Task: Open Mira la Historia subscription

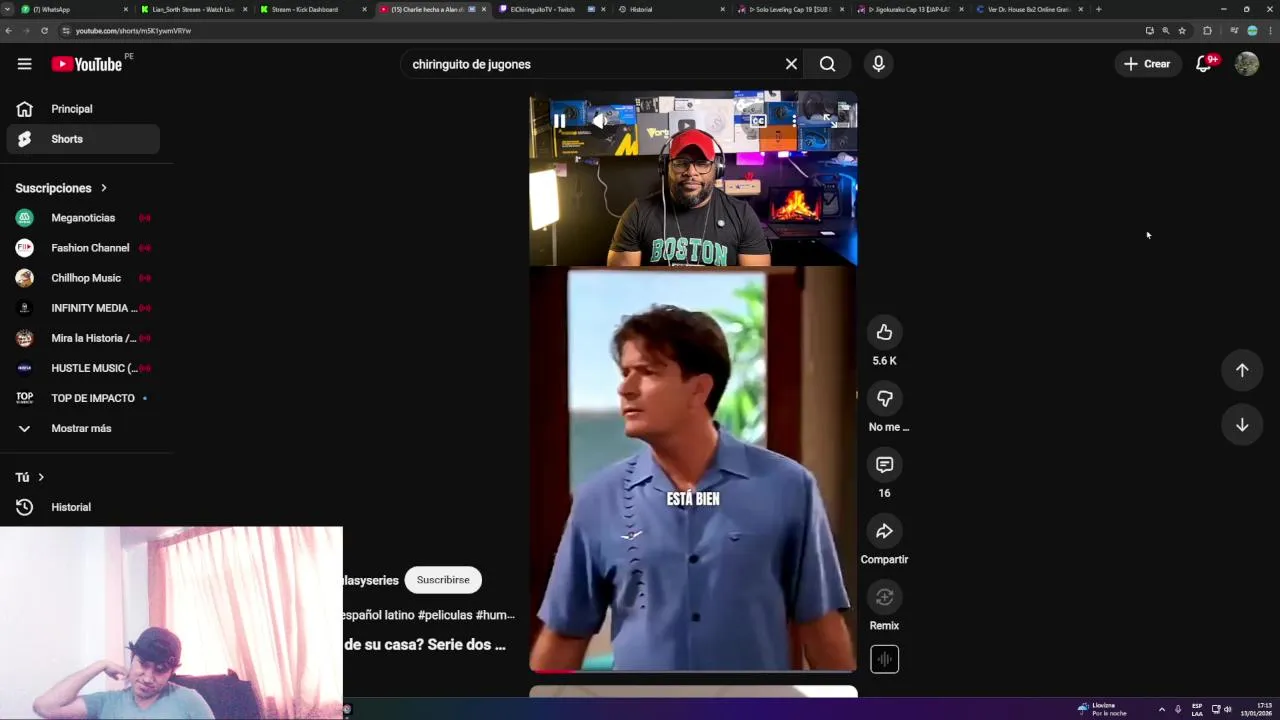Action: [x=83, y=338]
